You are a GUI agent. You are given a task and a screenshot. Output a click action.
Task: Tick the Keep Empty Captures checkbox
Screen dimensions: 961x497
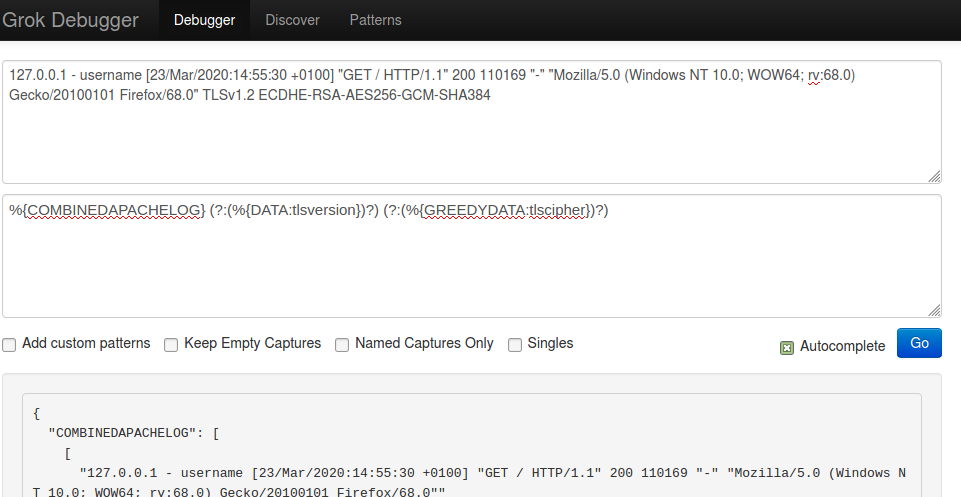tap(171, 344)
